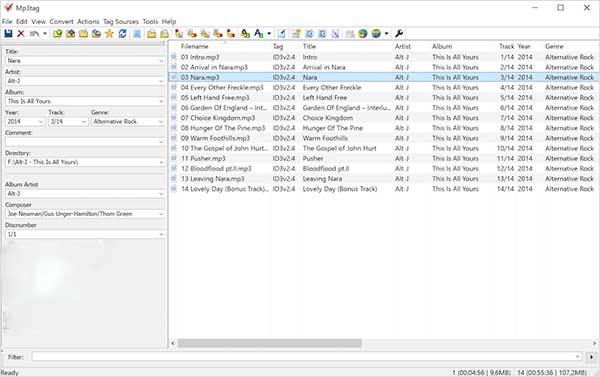The height and width of the screenshot is (377, 600).
Task: Expand the Title field dropdown
Action: point(161,61)
